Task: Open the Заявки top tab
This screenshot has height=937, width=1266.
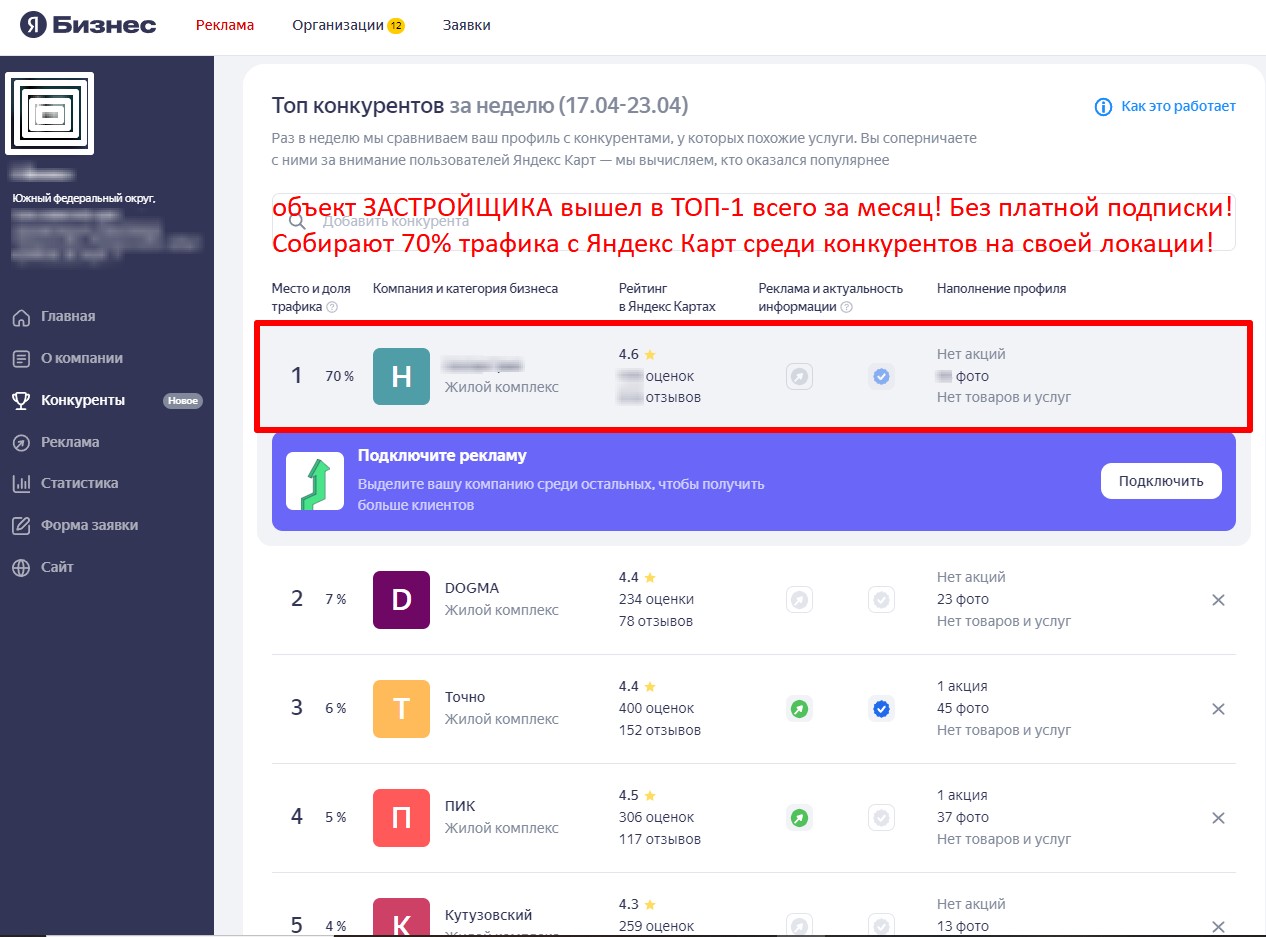Action: point(466,25)
